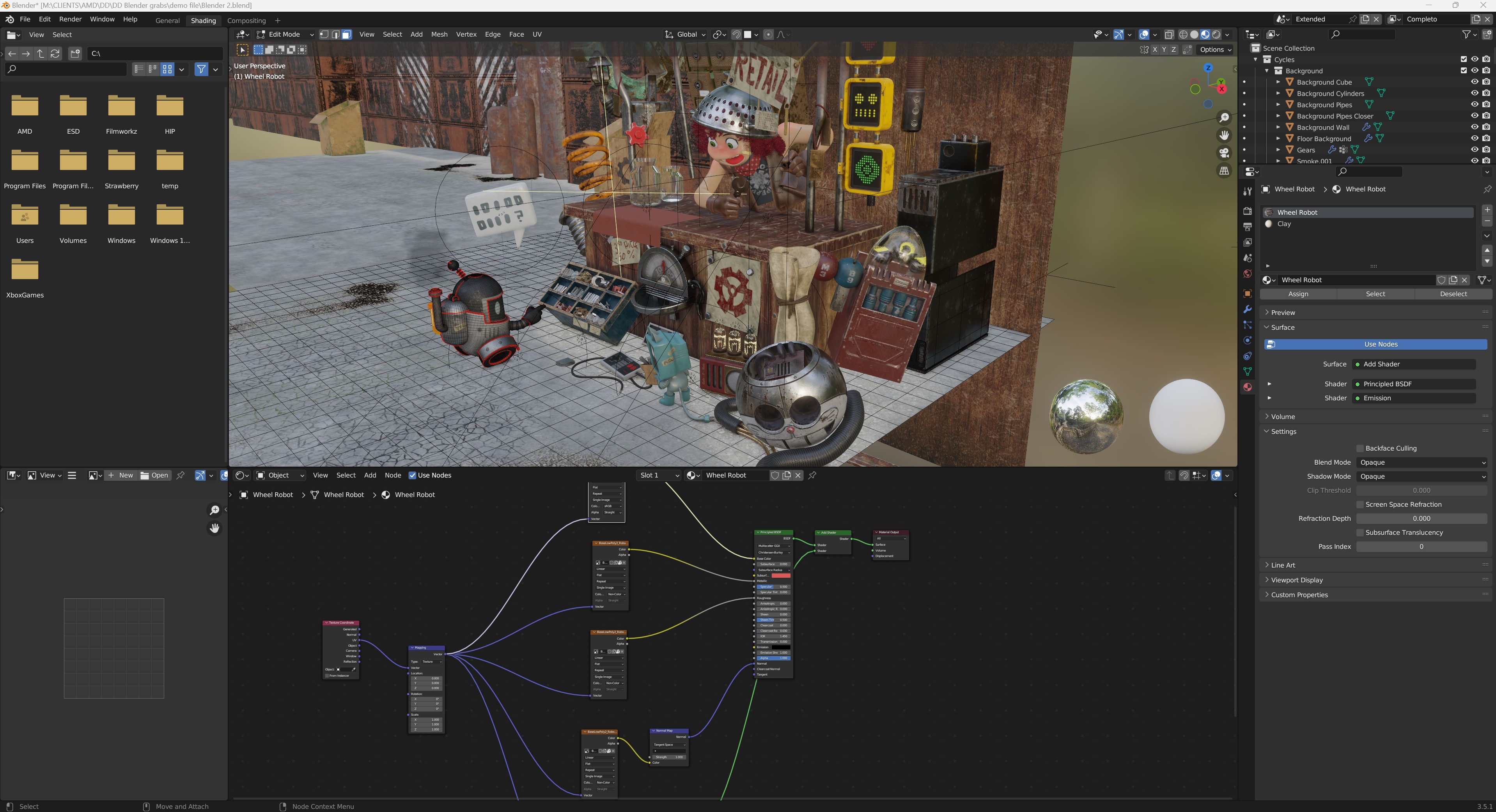Hide Background Wall eye icon
The height and width of the screenshot is (812, 1496).
tap(1475, 127)
